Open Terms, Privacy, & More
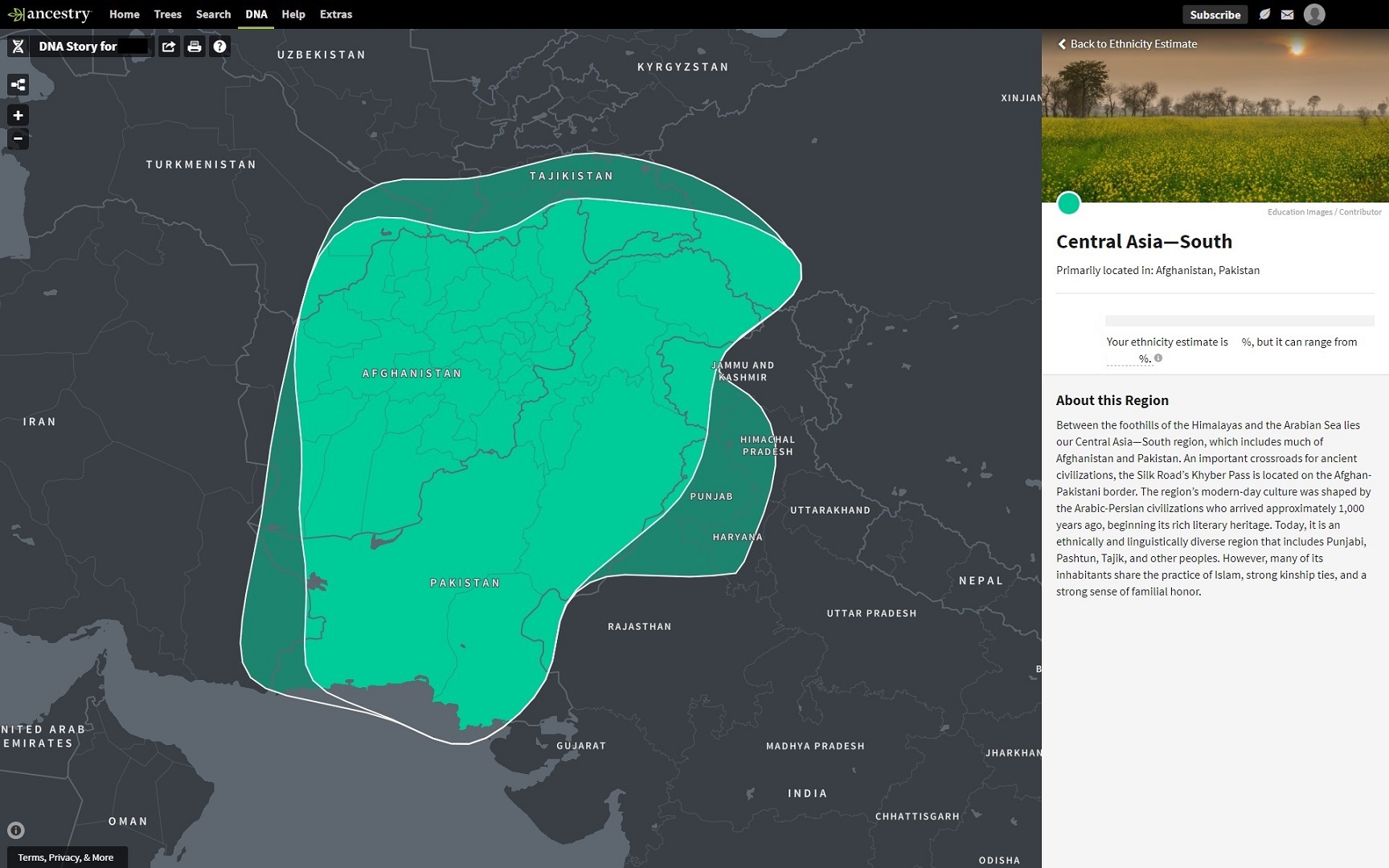Image resolution: width=1389 pixels, height=868 pixels. coord(66,858)
